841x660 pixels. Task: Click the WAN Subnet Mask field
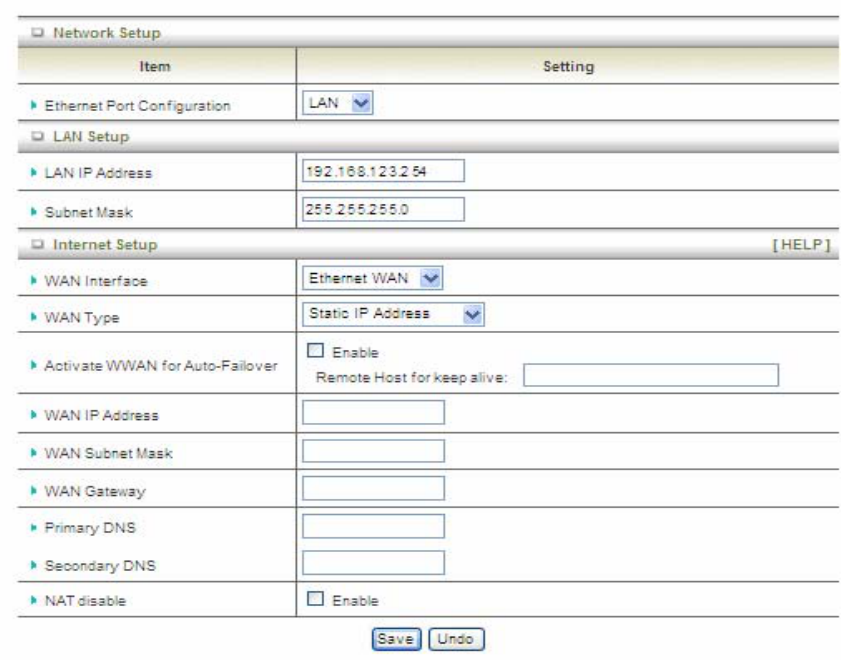point(373,451)
